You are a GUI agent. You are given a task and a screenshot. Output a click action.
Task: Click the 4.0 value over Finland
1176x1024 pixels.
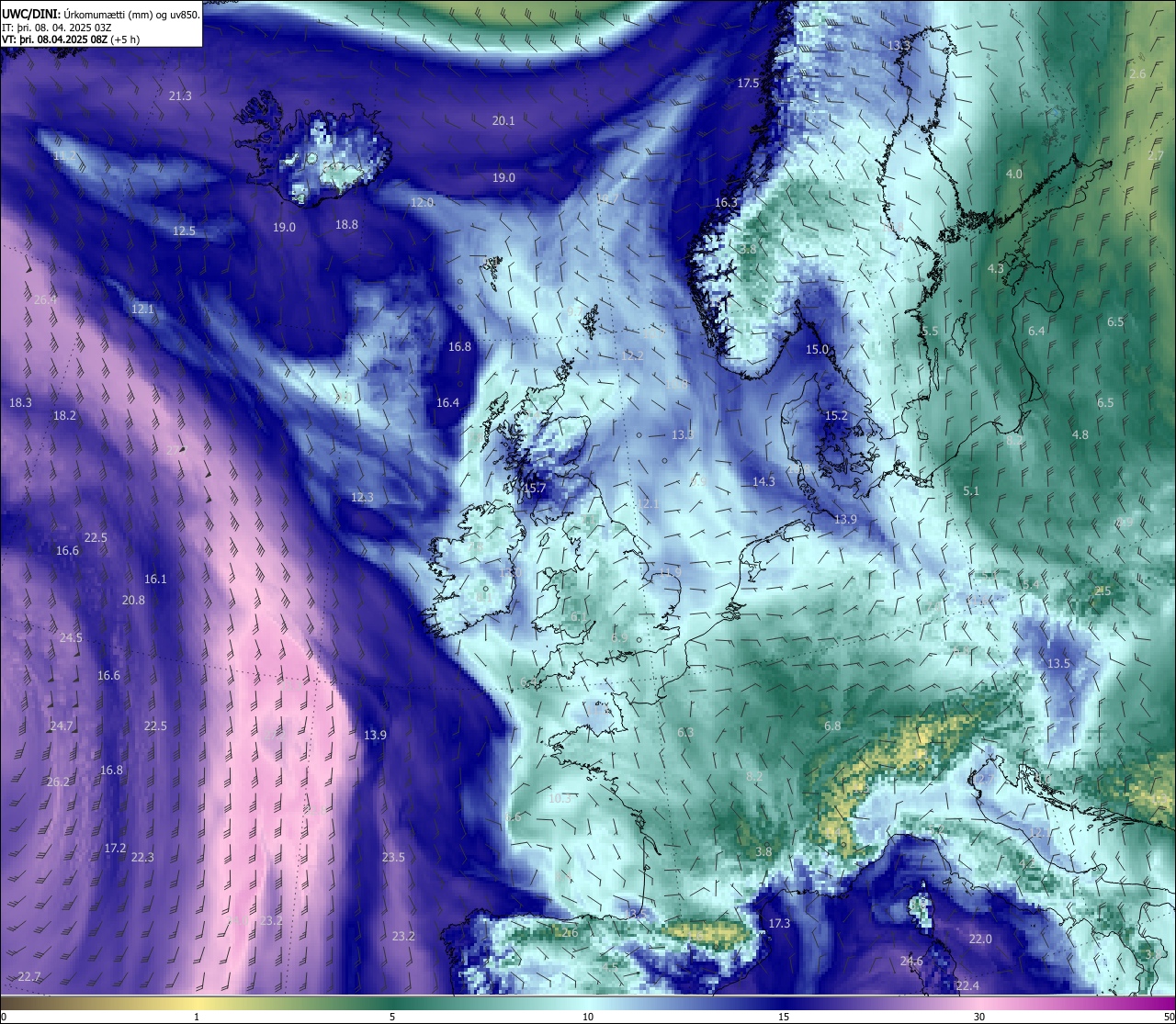pyautogui.click(x=1013, y=174)
